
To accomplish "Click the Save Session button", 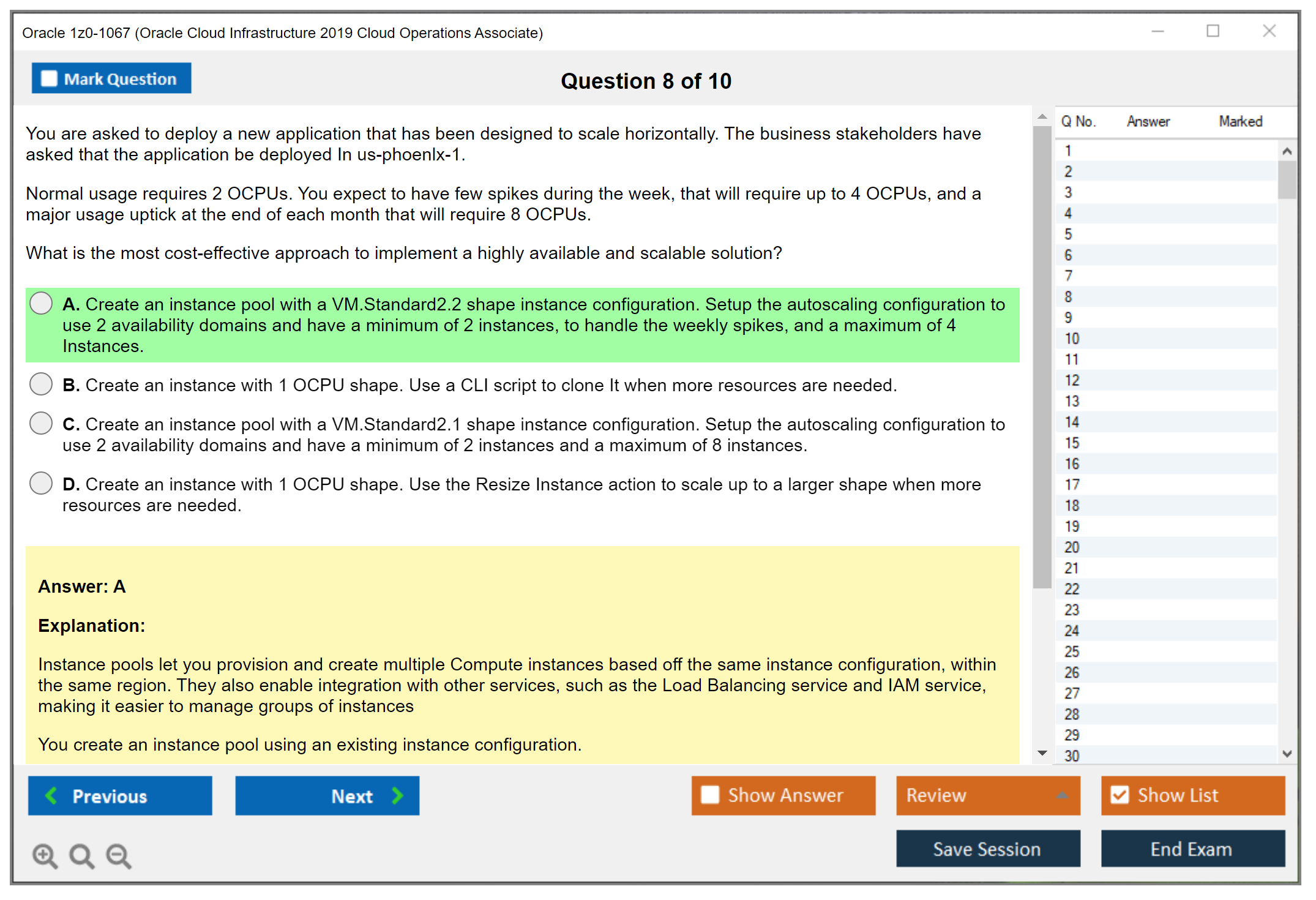I will (x=987, y=849).
